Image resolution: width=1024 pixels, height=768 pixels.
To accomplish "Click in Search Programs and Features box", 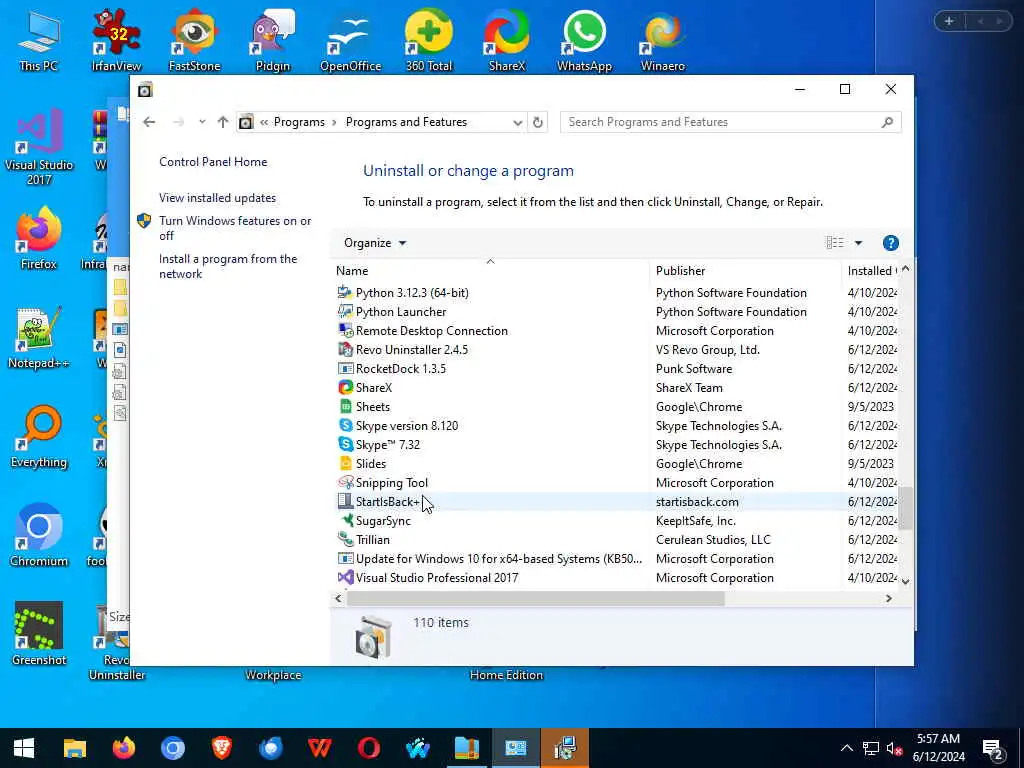I will 722,122.
